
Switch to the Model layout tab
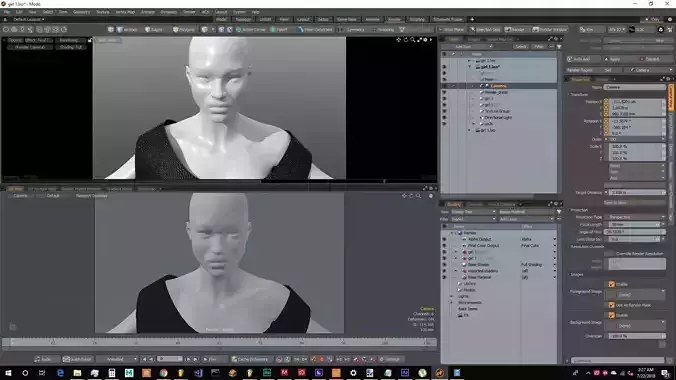point(221,19)
